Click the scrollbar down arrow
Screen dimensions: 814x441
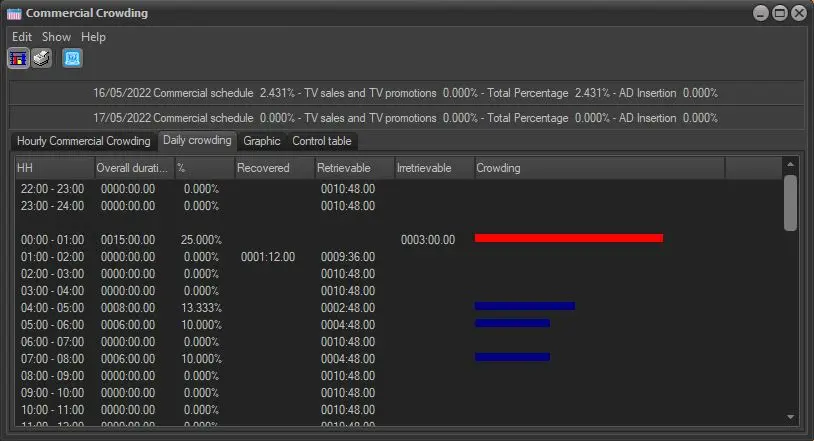790,417
